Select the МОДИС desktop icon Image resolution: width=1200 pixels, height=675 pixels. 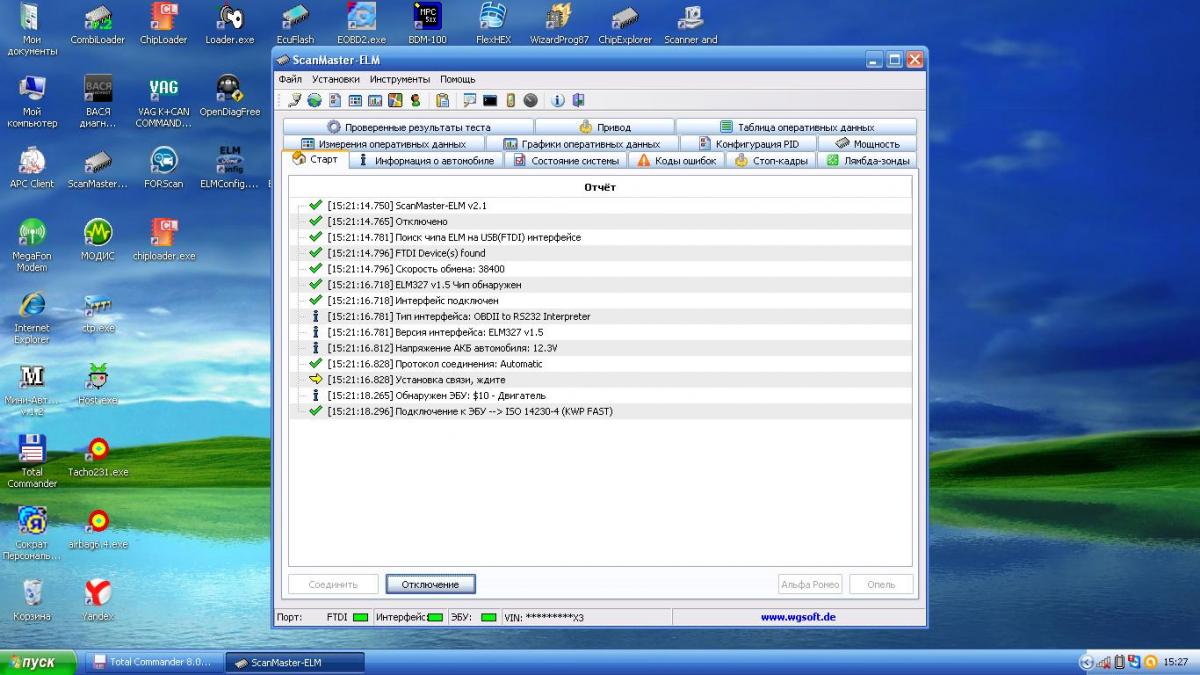pos(98,241)
